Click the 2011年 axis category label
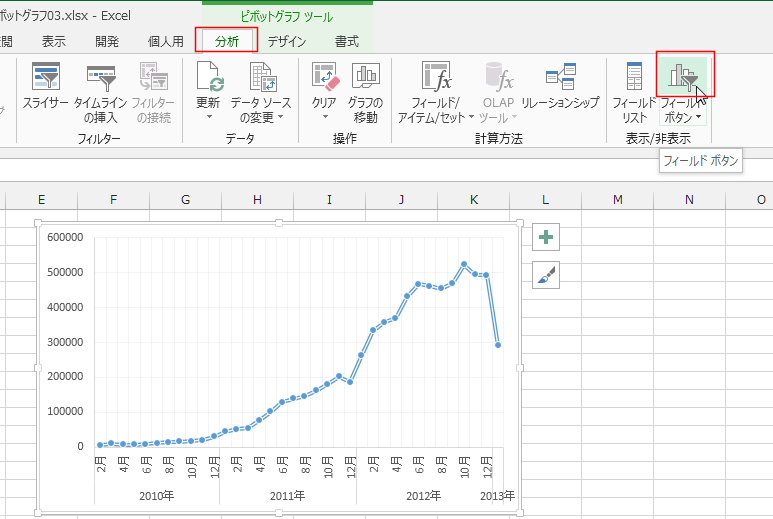The width and height of the screenshot is (773, 519). coord(287,496)
